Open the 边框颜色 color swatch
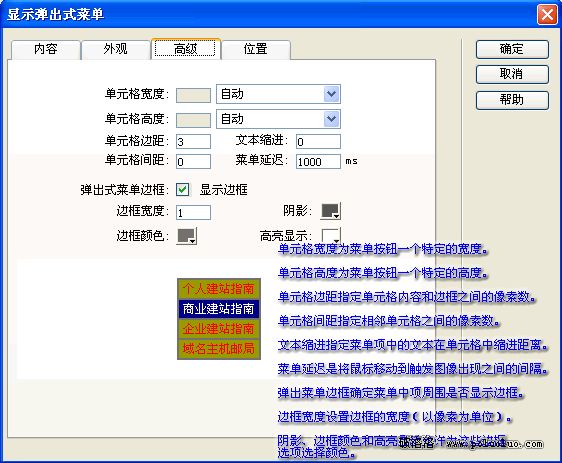This screenshot has width=562, height=463. click(x=187, y=236)
